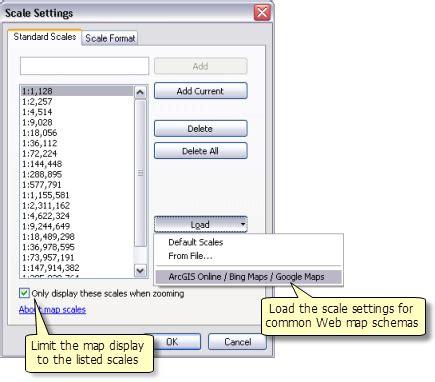Select scale 1:4,514 in the list

pos(77,112)
